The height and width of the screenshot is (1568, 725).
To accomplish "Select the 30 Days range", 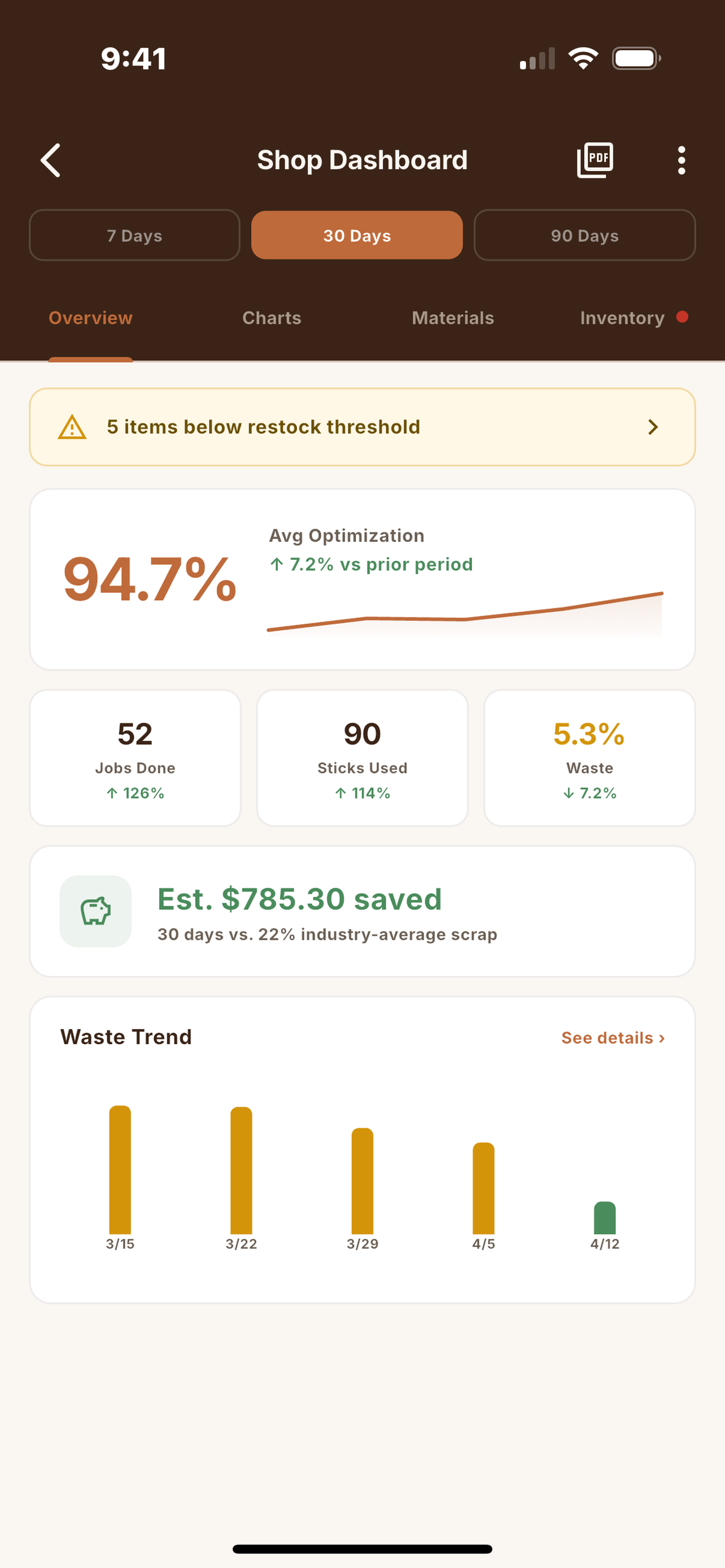I will tap(357, 235).
